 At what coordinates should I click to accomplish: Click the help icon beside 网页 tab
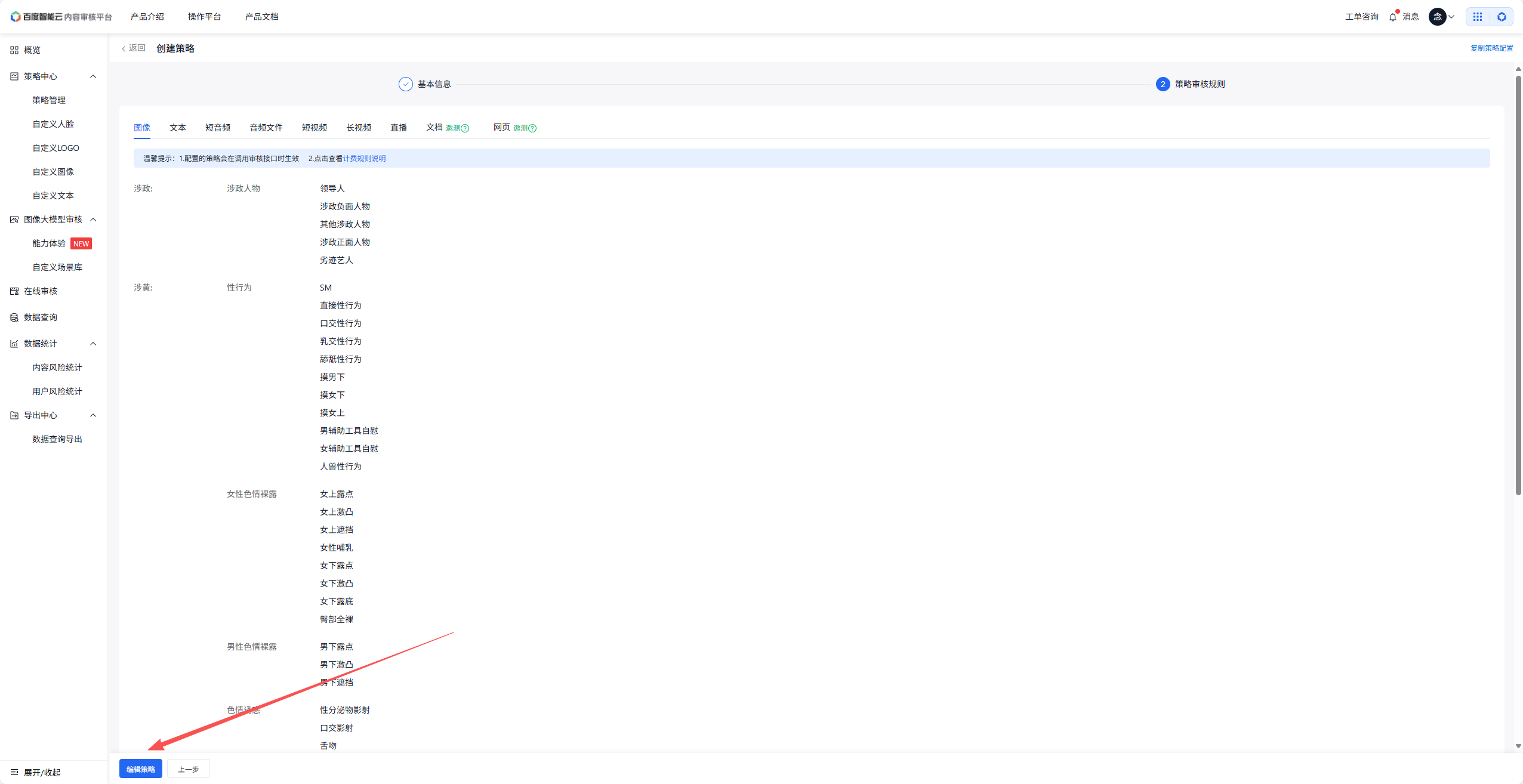coord(533,128)
